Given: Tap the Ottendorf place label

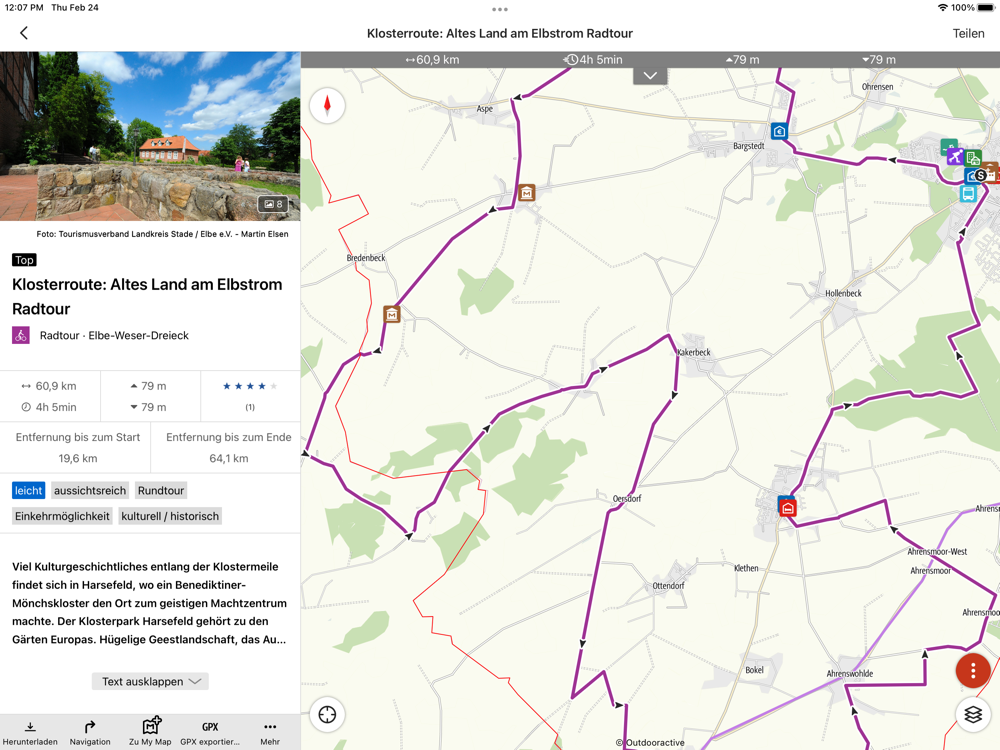Looking at the screenshot, I should [x=668, y=585].
